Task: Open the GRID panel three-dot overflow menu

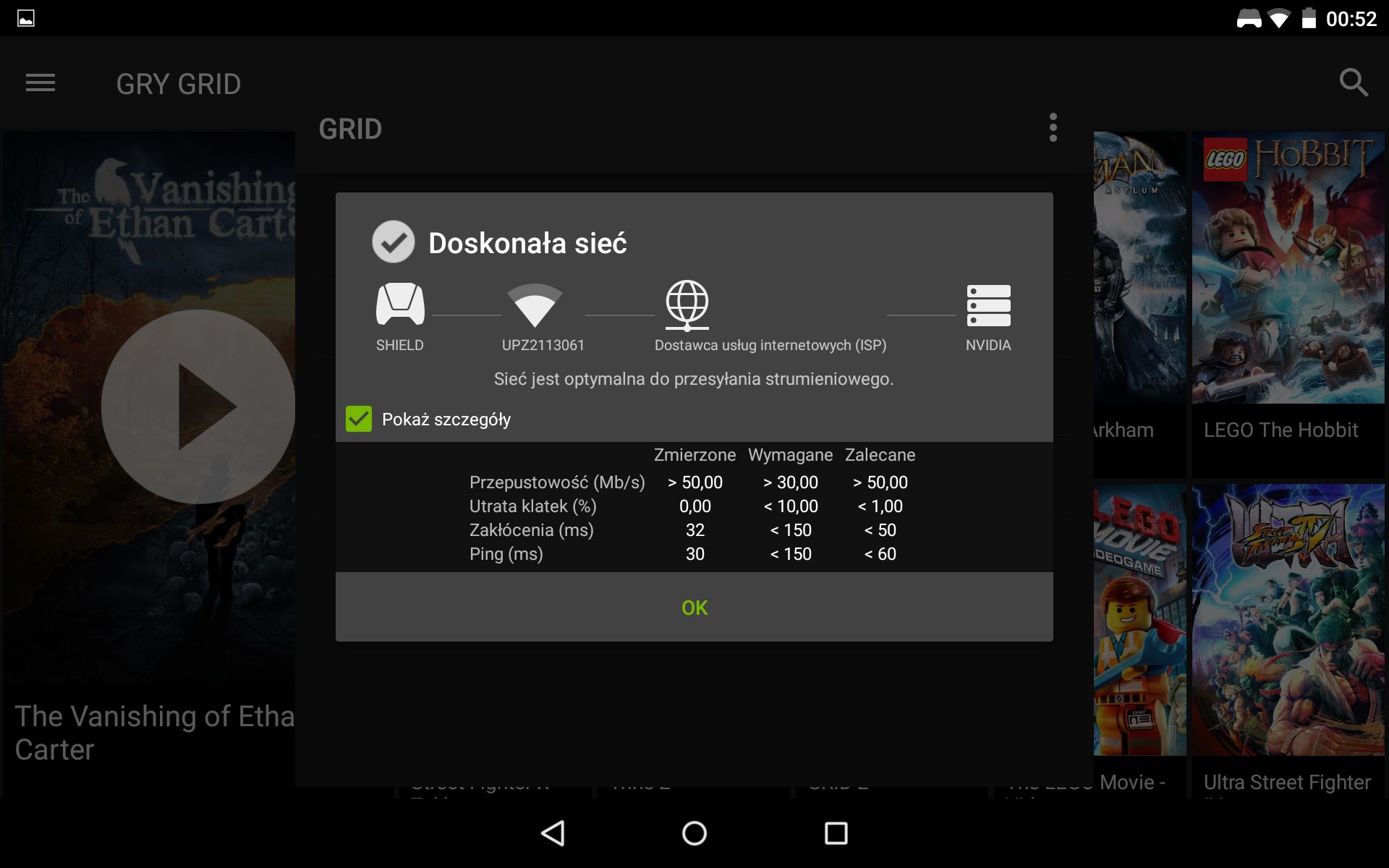Action: coord(1053,128)
